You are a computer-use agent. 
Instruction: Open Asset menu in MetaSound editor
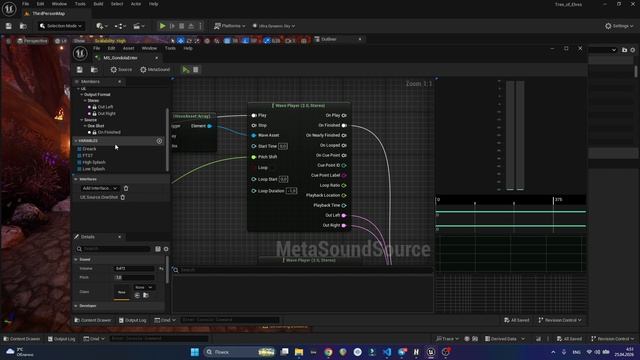pos(128,48)
